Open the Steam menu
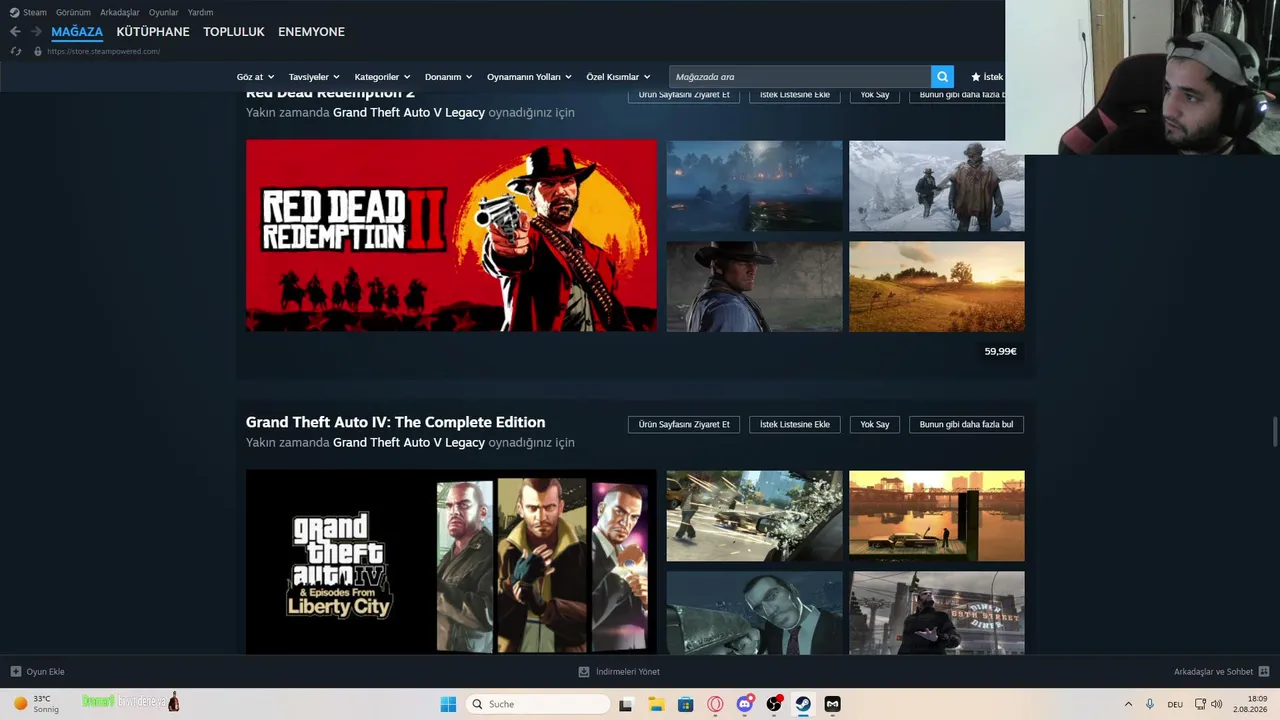This screenshot has width=1280, height=720. click(35, 12)
